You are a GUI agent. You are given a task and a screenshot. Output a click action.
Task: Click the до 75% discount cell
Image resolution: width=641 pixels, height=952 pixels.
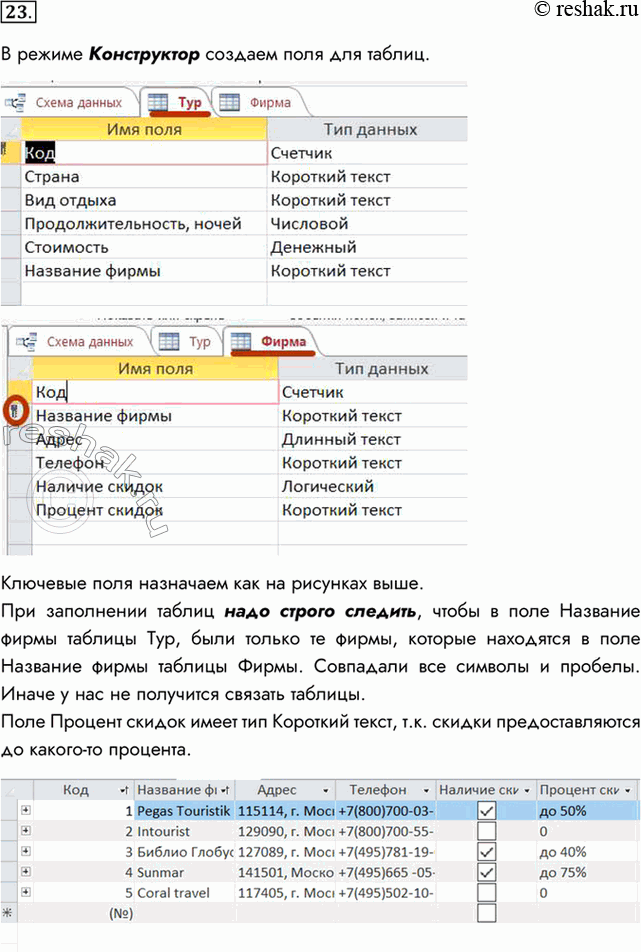coord(588,872)
